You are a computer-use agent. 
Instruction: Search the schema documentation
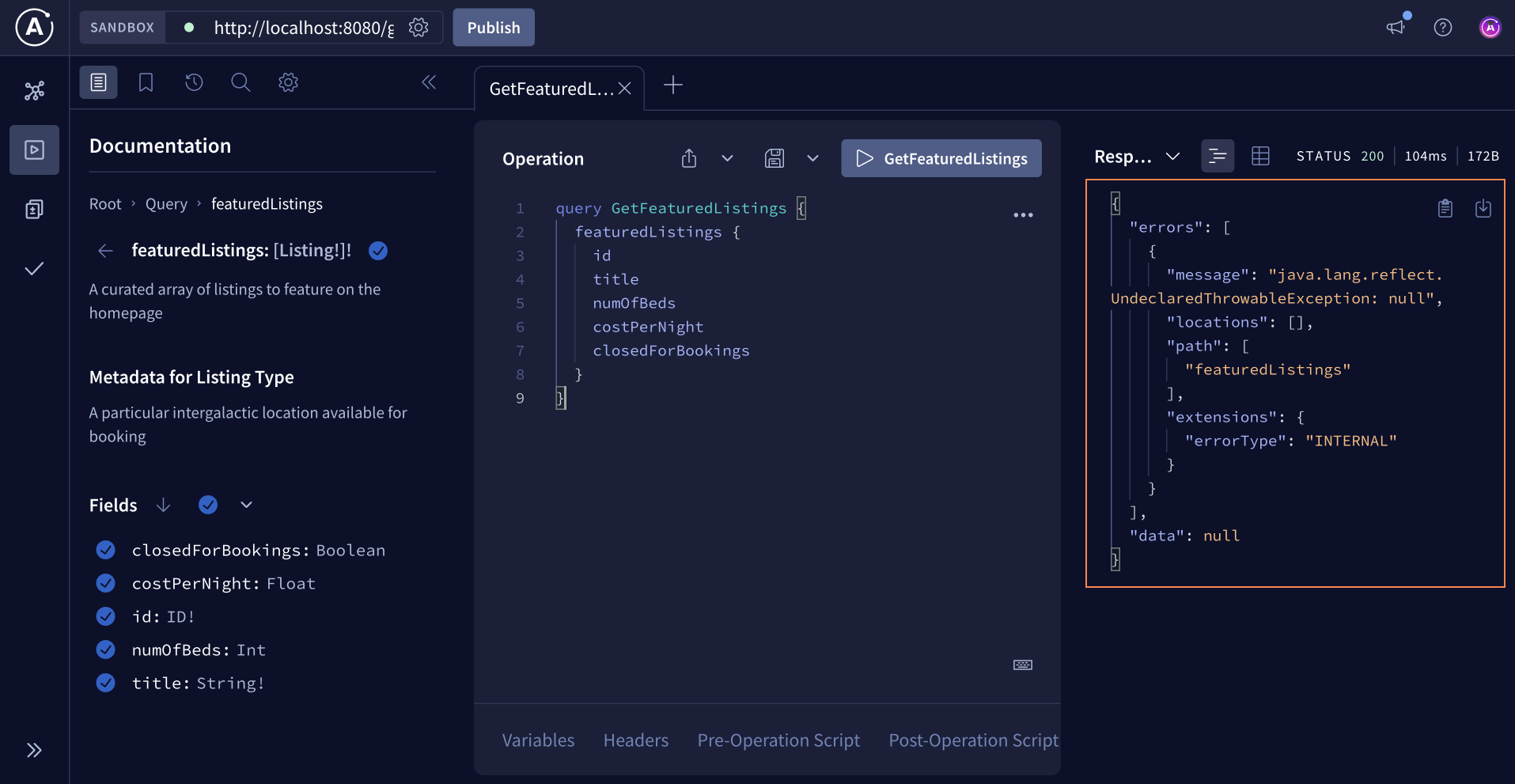(x=241, y=82)
